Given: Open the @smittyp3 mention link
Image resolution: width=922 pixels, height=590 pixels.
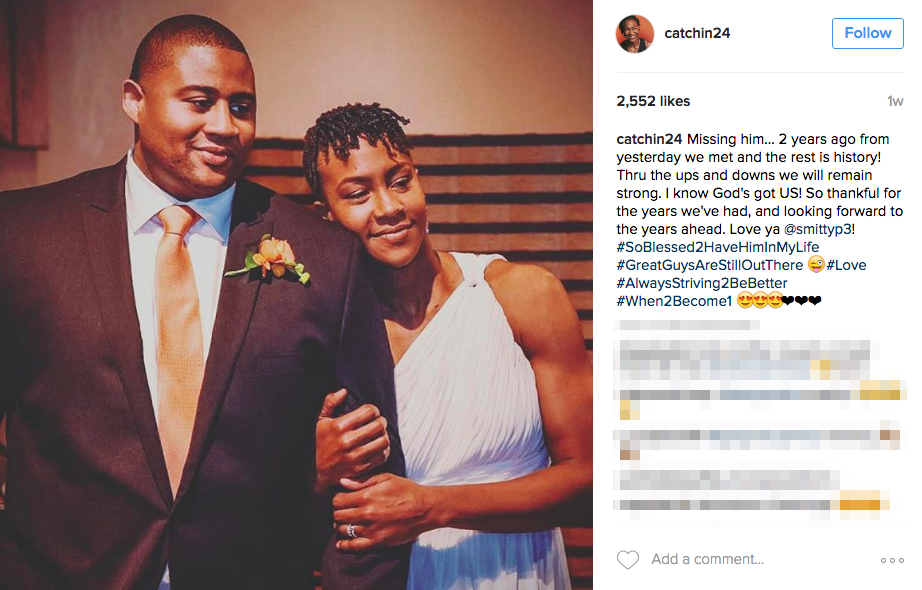Looking at the screenshot, I should [x=817, y=229].
